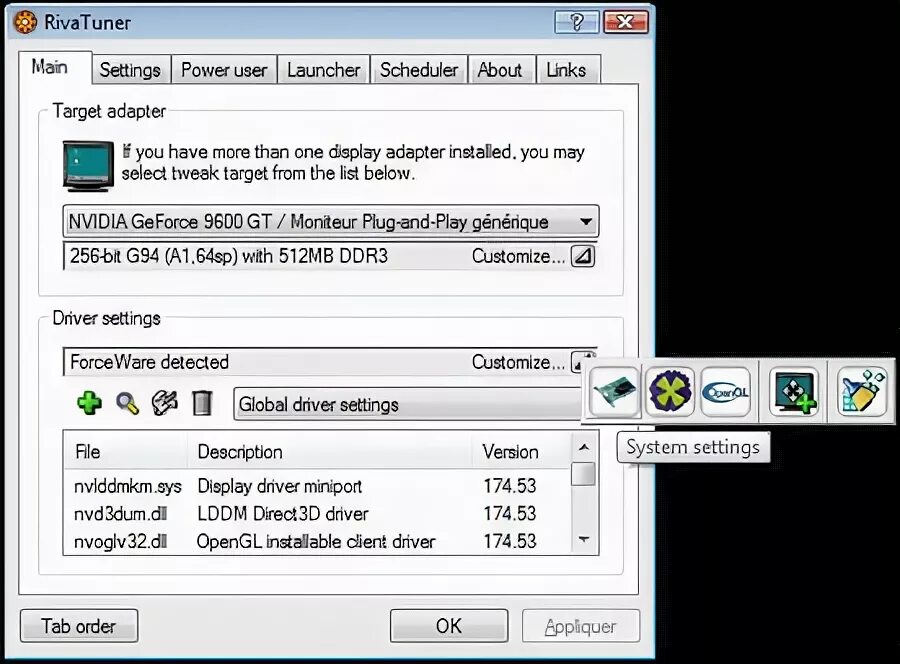Screen dimensions: 900x664
Task: Click the magnifying glass search icon
Action: [127, 403]
